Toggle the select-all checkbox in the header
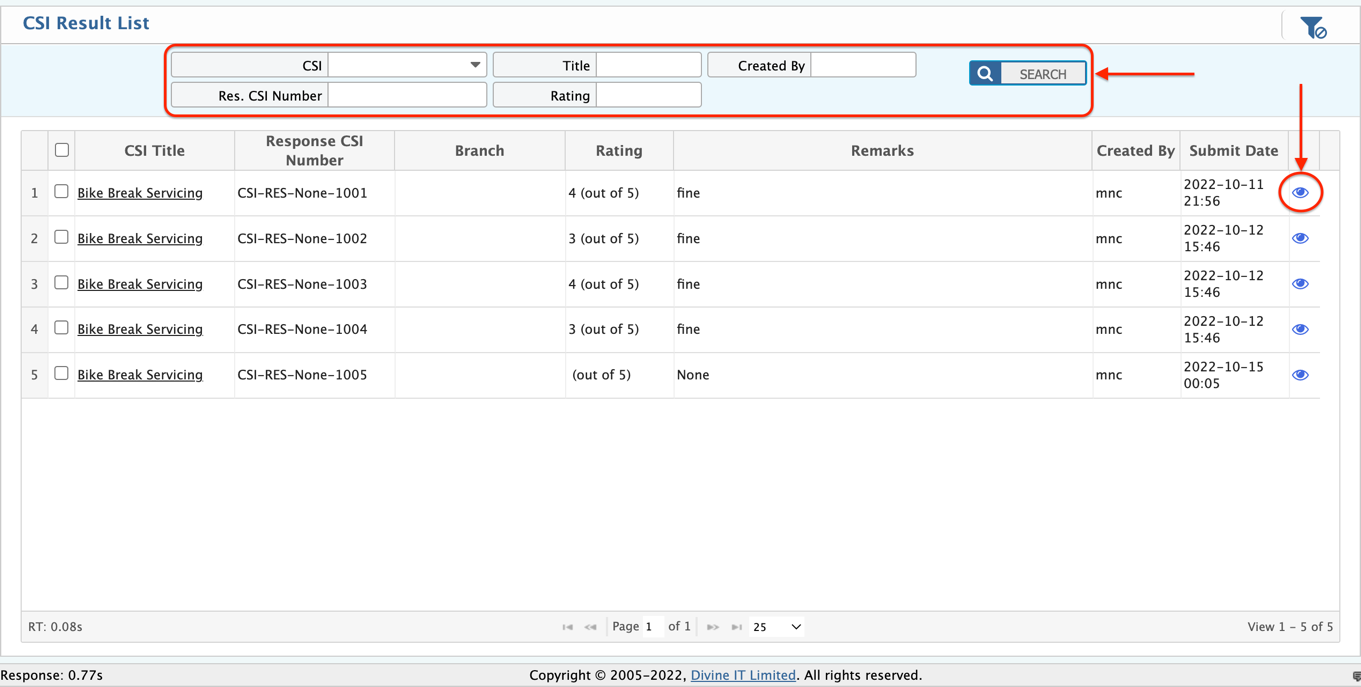 pyautogui.click(x=61, y=149)
